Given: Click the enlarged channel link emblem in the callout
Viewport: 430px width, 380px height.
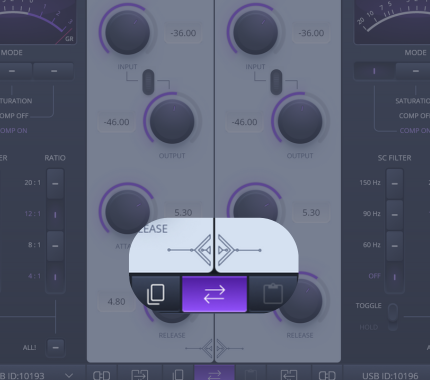Looking at the screenshot, I should [x=214, y=250].
